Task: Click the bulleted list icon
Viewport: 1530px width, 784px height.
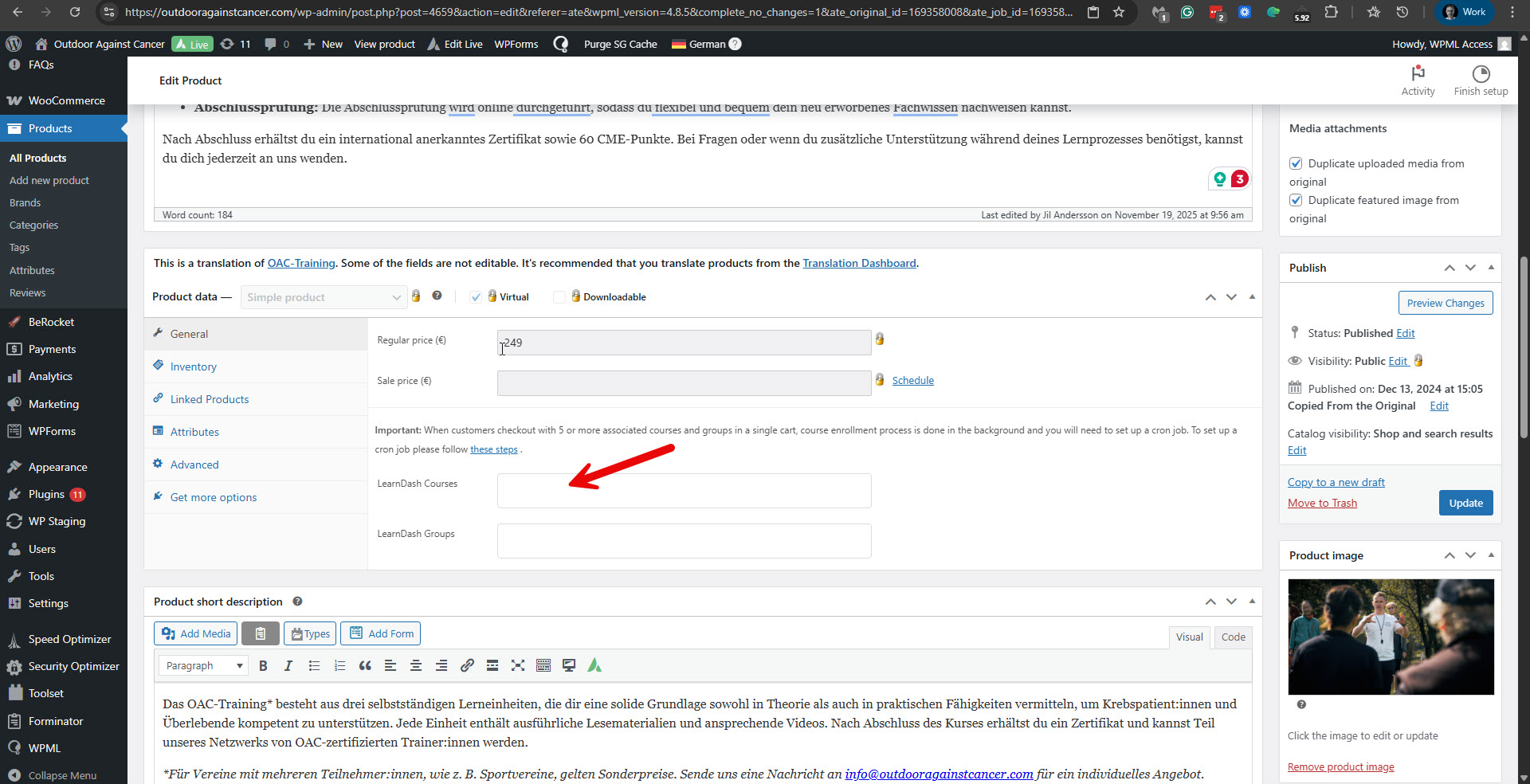Action: (x=314, y=666)
